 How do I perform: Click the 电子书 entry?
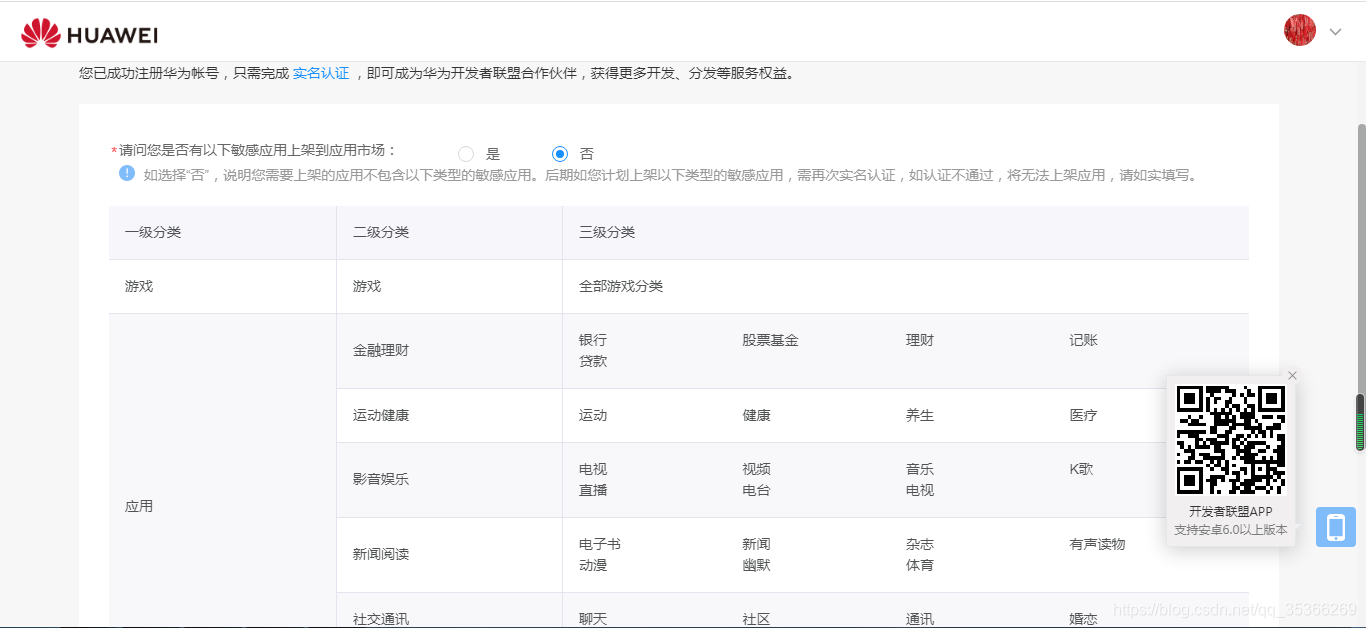pyautogui.click(x=600, y=544)
